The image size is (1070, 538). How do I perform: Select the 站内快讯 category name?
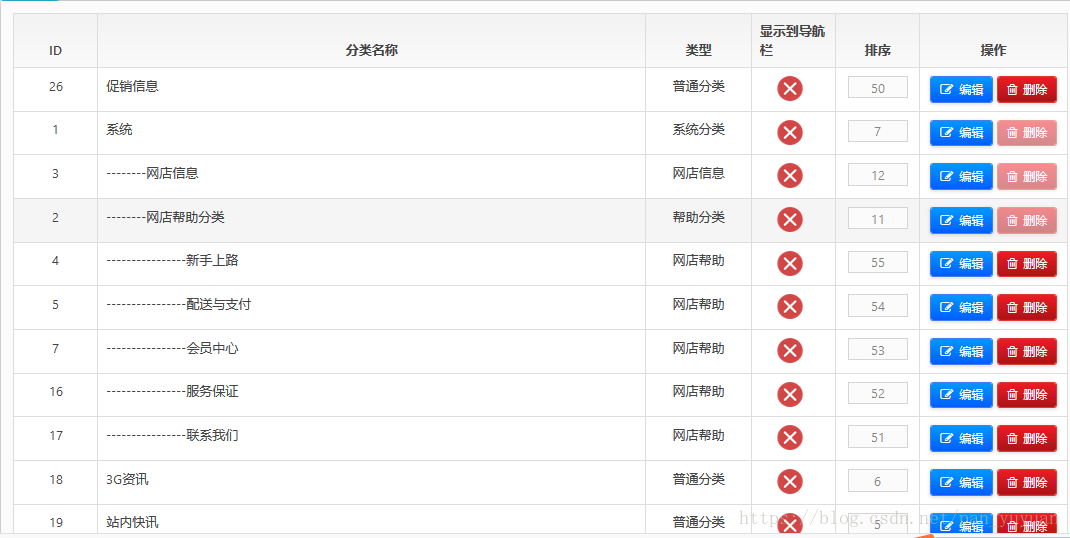click(x=132, y=522)
